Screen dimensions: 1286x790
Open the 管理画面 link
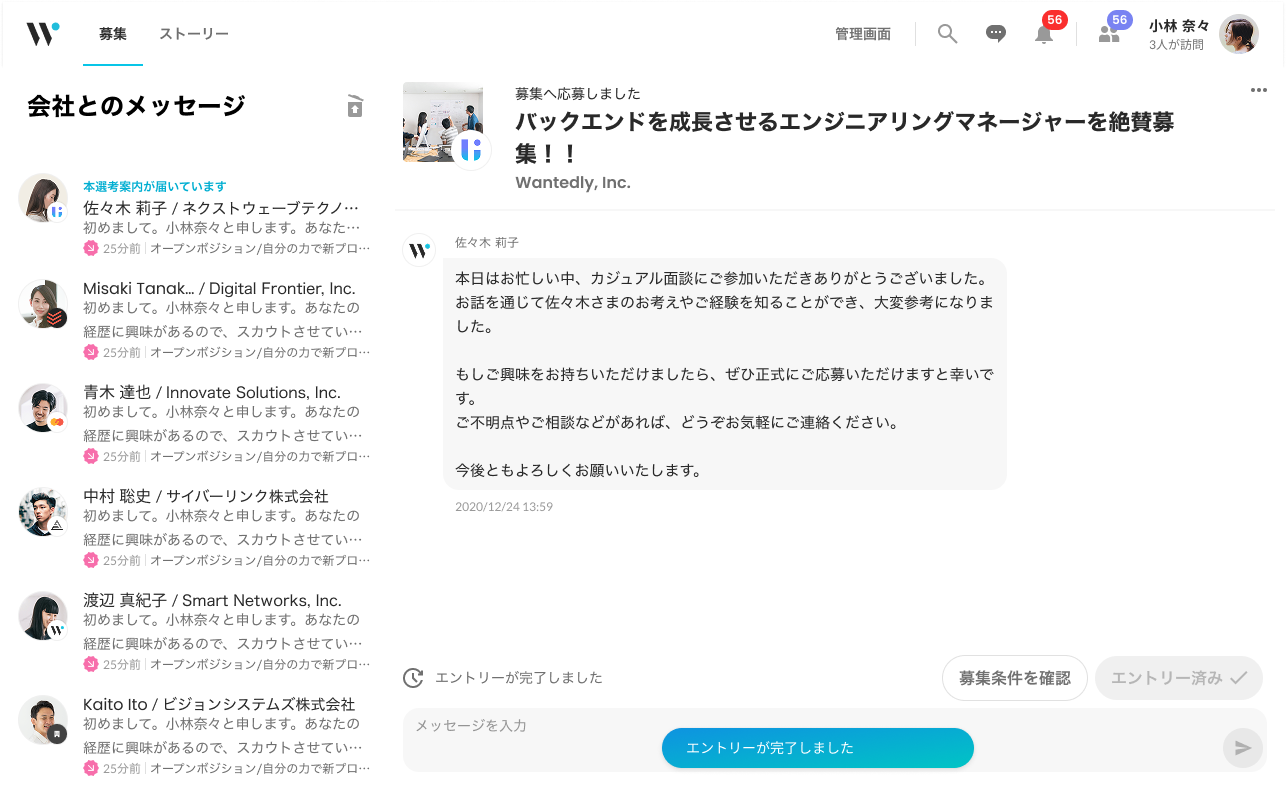(x=862, y=32)
